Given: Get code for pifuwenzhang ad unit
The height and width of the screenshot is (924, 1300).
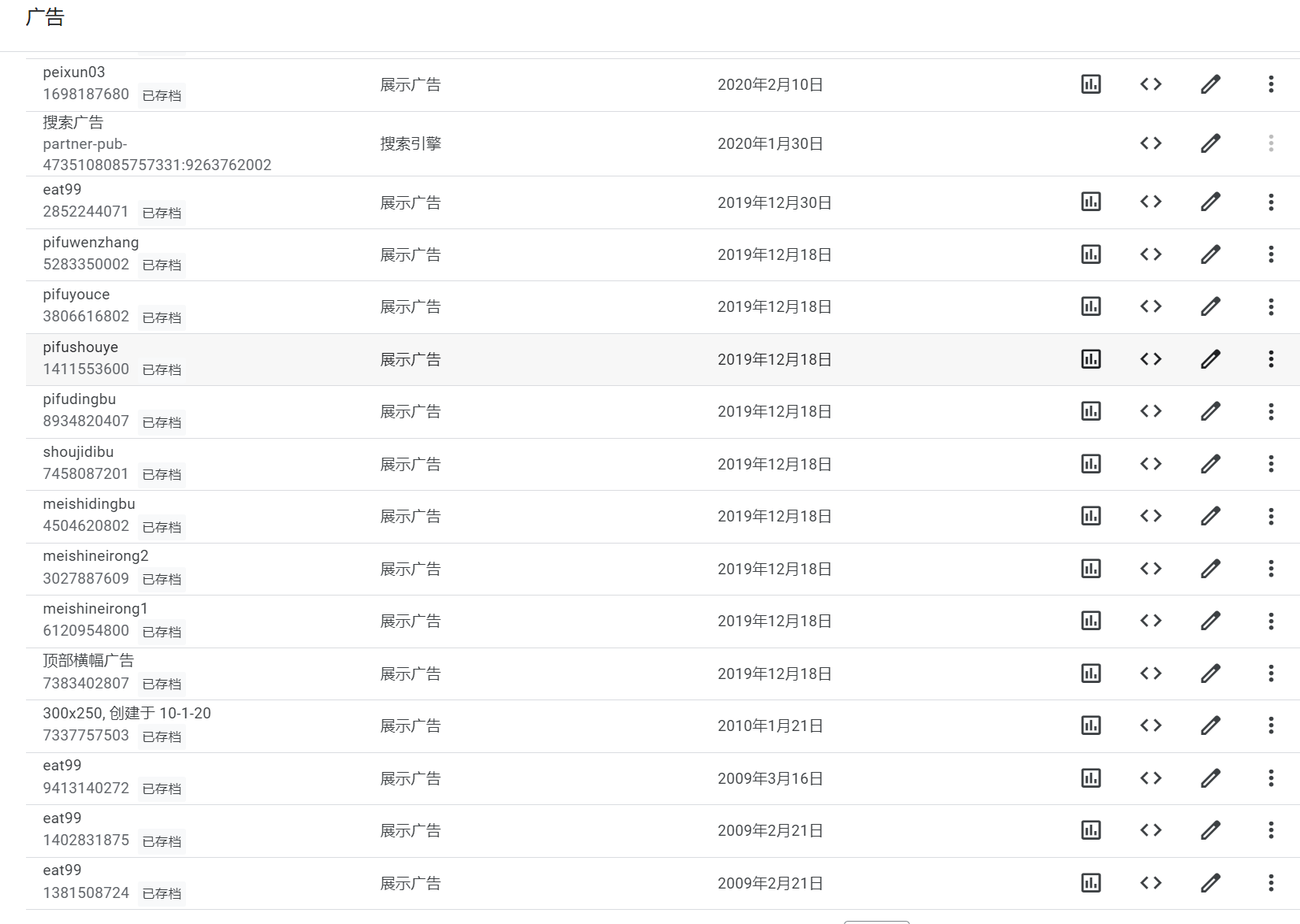Looking at the screenshot, I should click(x=1150, y=254).
